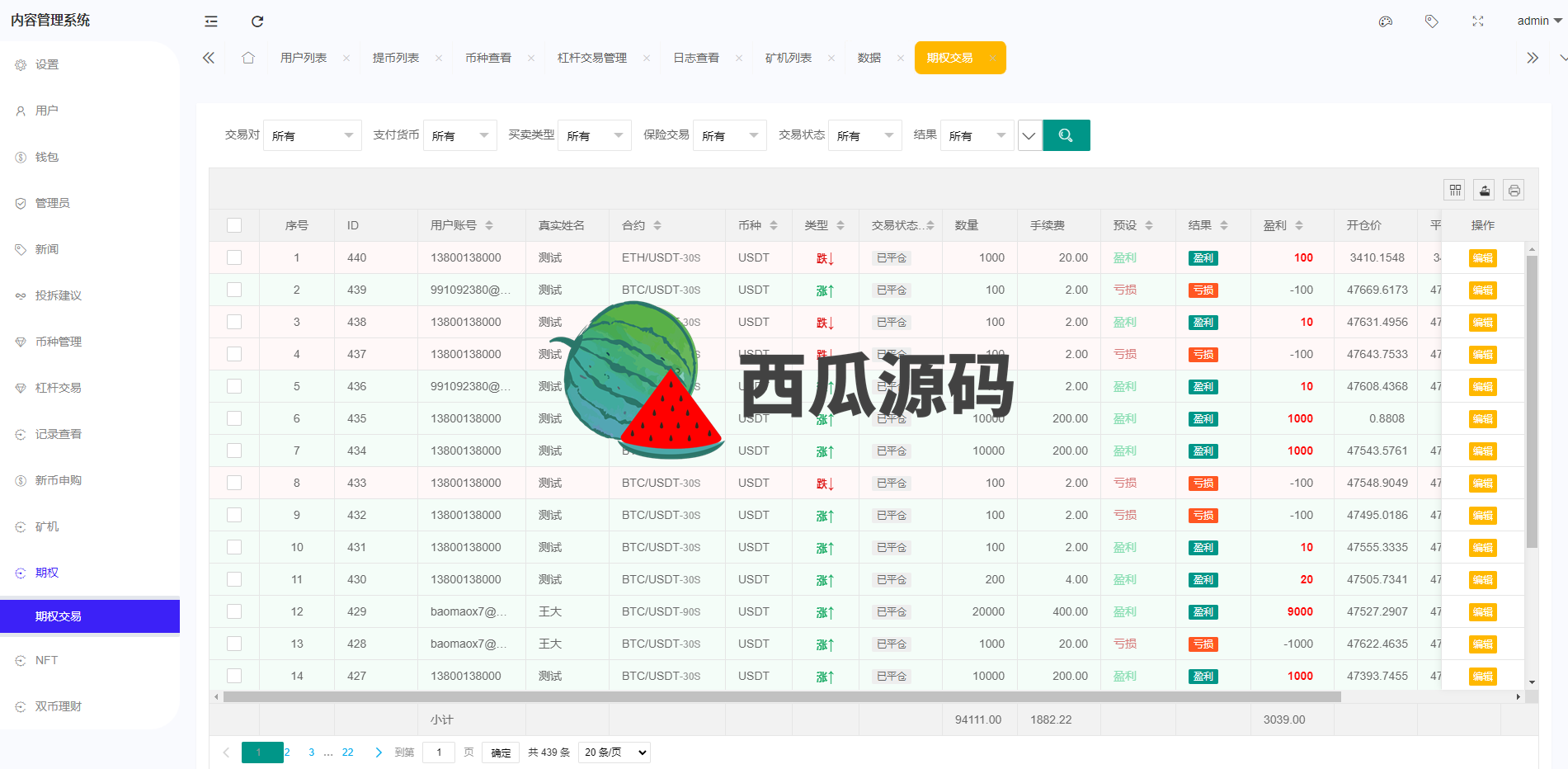Open the 保险交易 dropdown
1568x769 pixels.
click(x=730, y=135)
